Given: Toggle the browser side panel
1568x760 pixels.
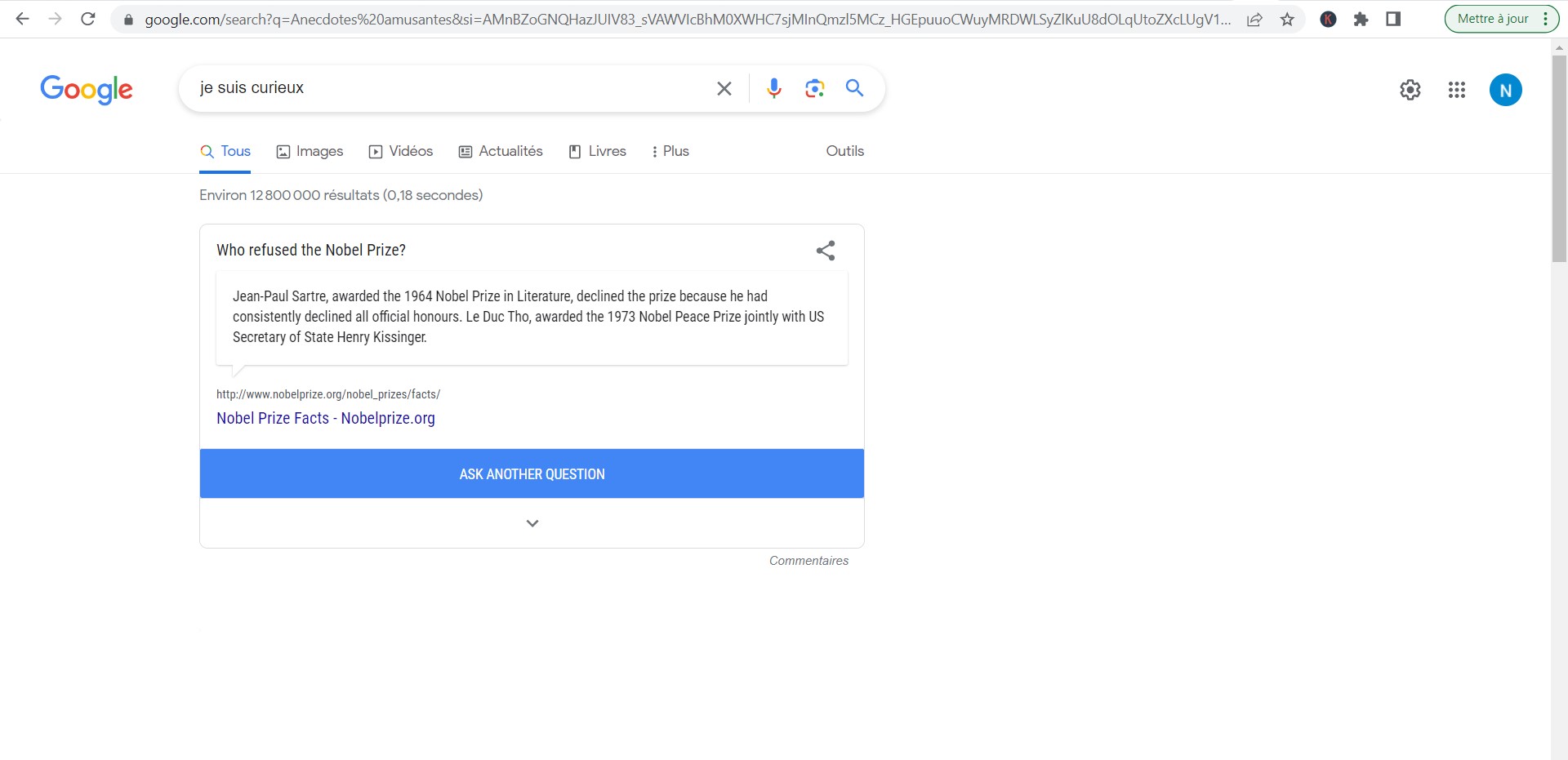Looking at the screenshot, I should (x=1393, y=20).
